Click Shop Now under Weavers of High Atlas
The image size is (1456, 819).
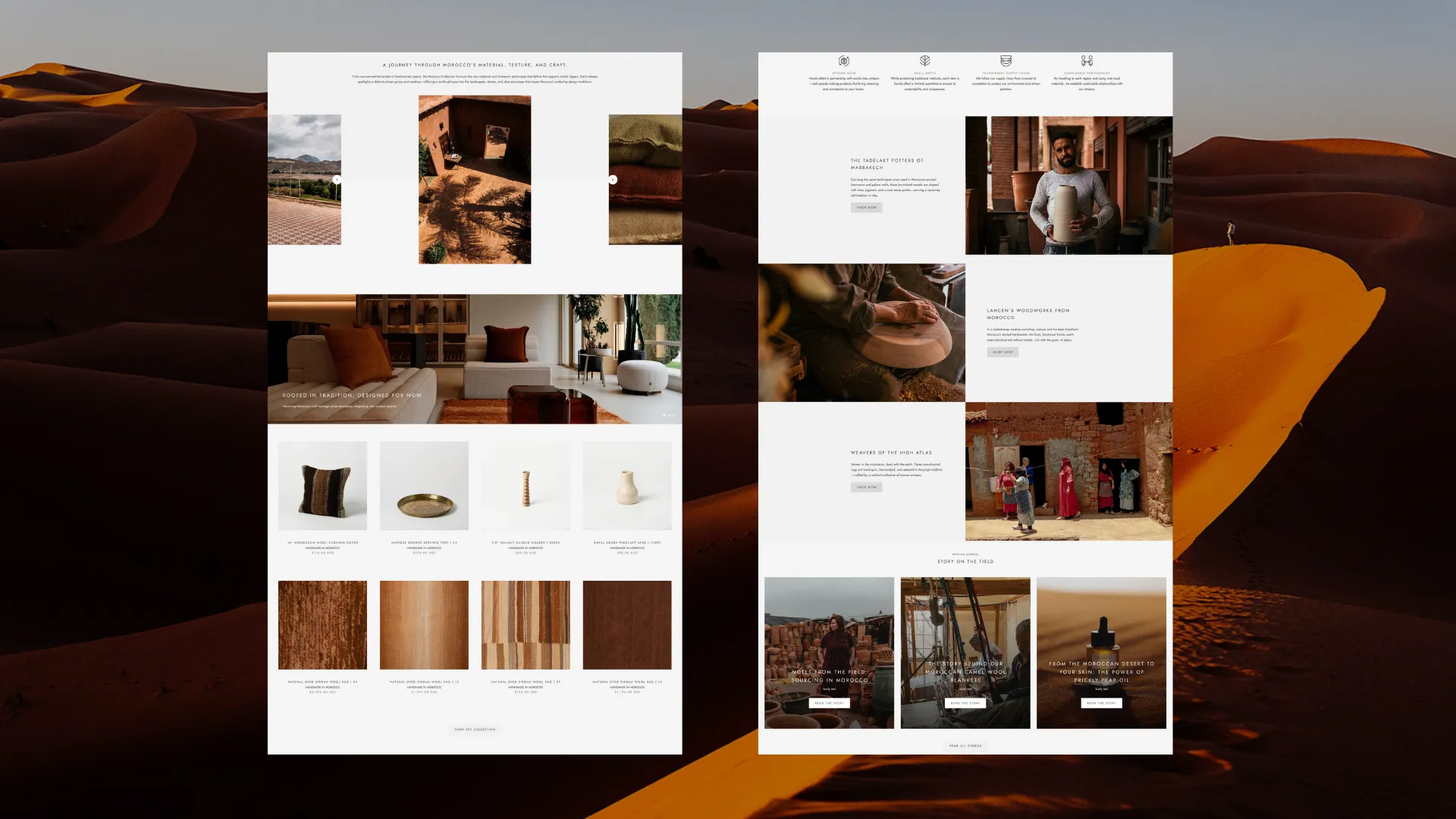[866, 487]
